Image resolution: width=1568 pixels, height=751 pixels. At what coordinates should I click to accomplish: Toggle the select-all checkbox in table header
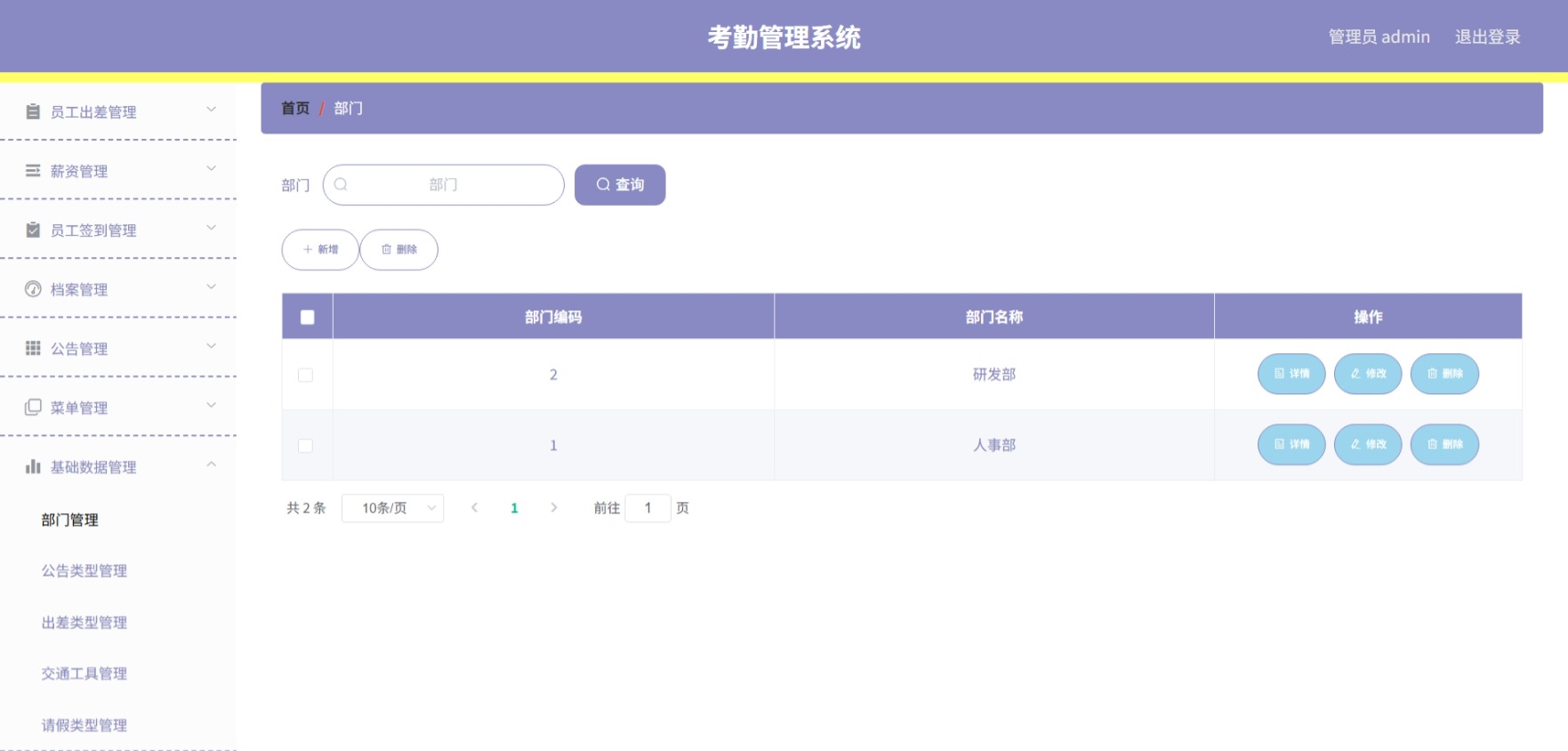click(x=308, y=317)
